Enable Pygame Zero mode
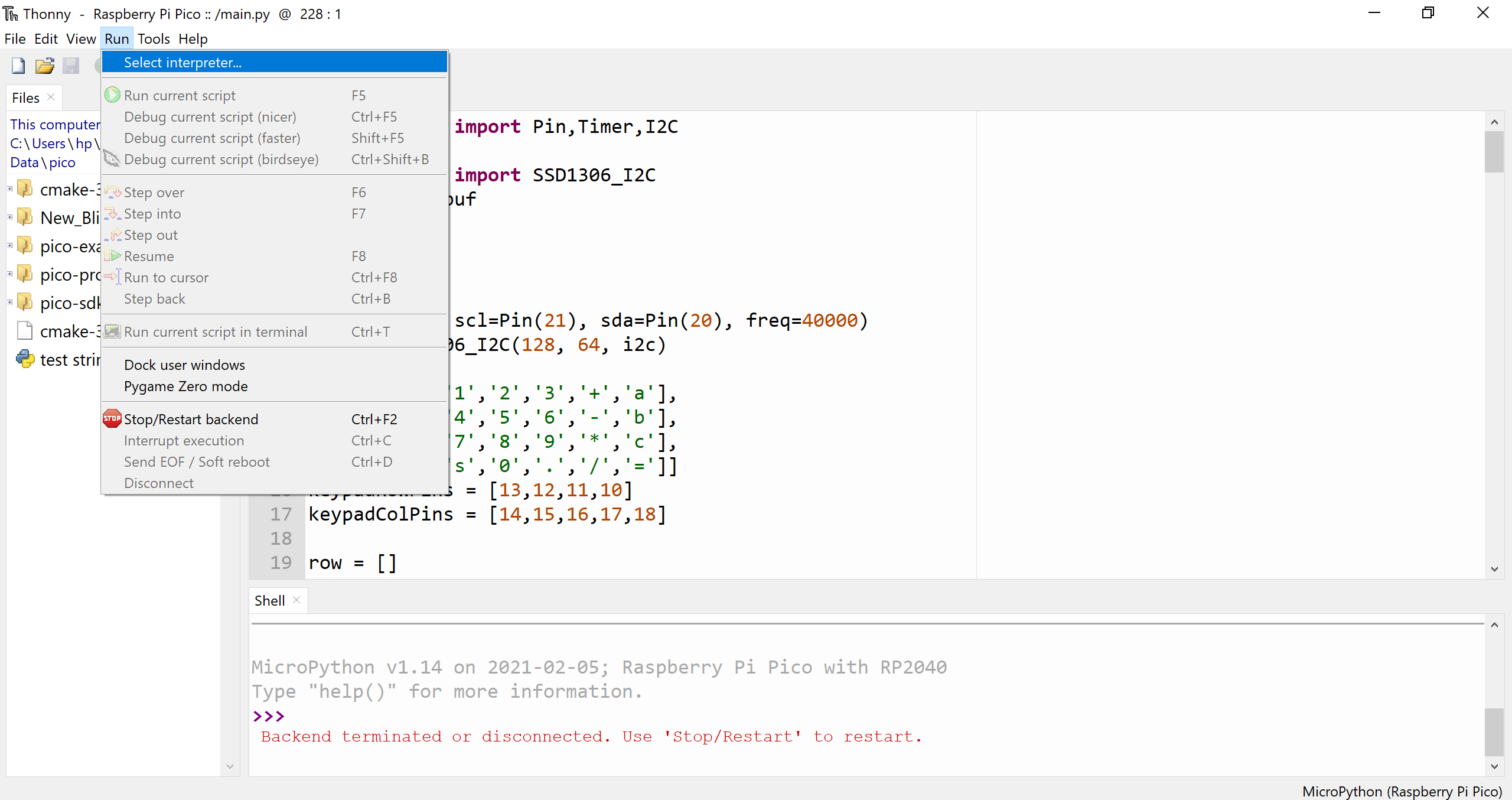Image resolution: width=1512 pixels, height=800 pixels. pyautogui.click(x=185, y=386)
